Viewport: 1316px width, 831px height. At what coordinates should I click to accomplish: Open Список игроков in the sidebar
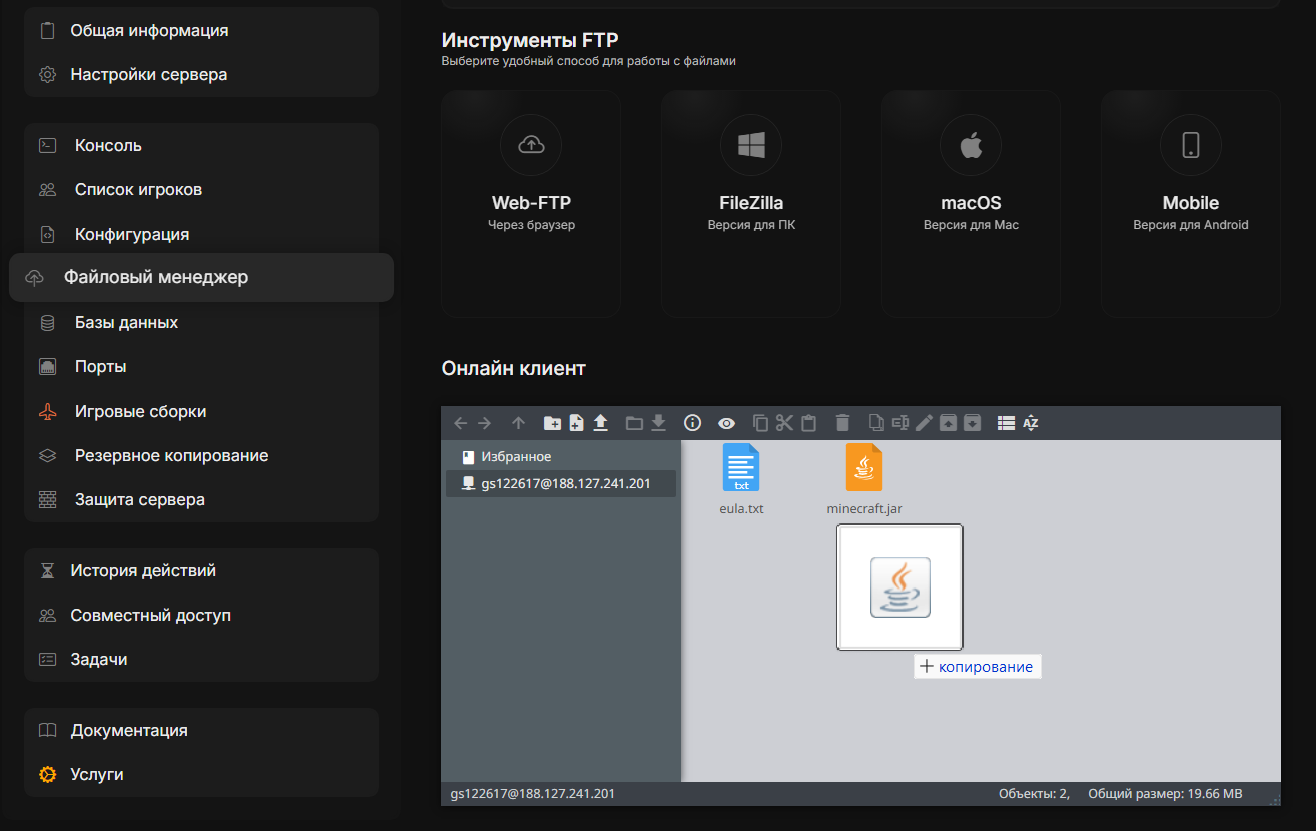pos(201,189)
